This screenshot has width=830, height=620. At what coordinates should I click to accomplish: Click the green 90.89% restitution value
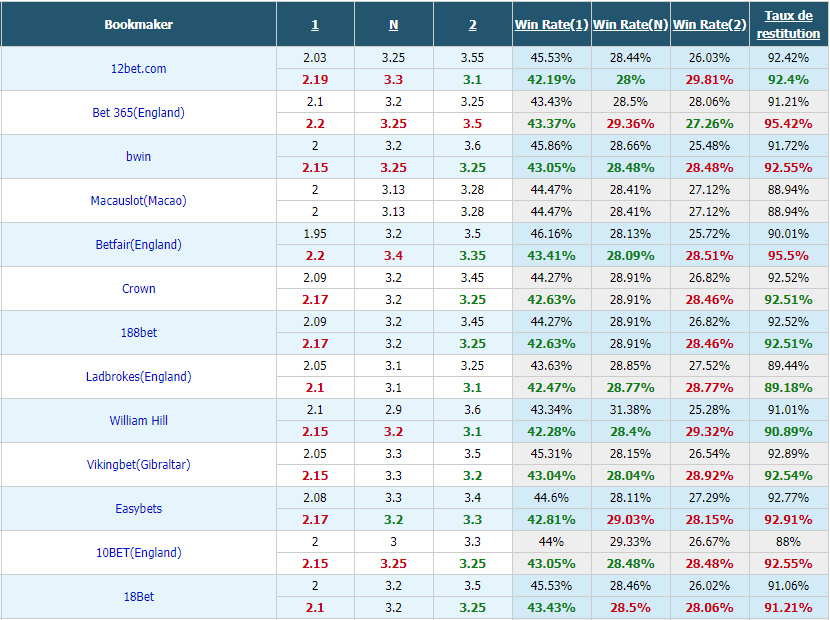tap(788, 432)
